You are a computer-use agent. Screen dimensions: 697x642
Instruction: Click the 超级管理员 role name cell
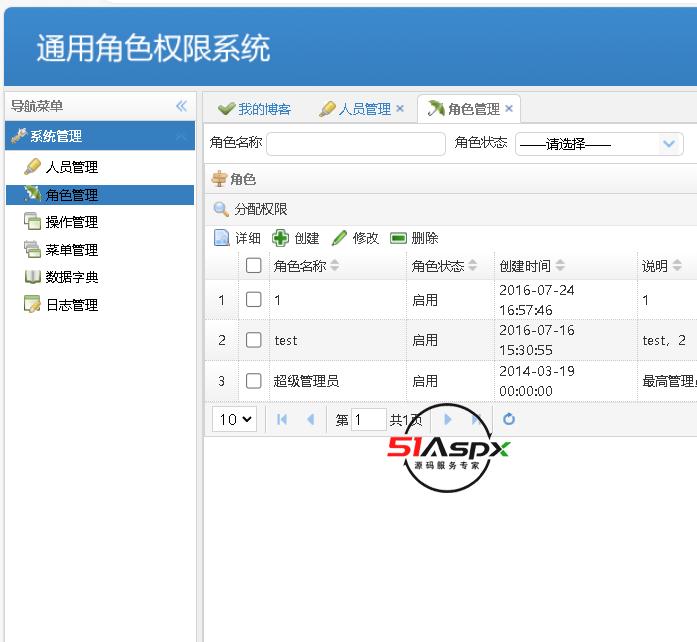(338, 381)
